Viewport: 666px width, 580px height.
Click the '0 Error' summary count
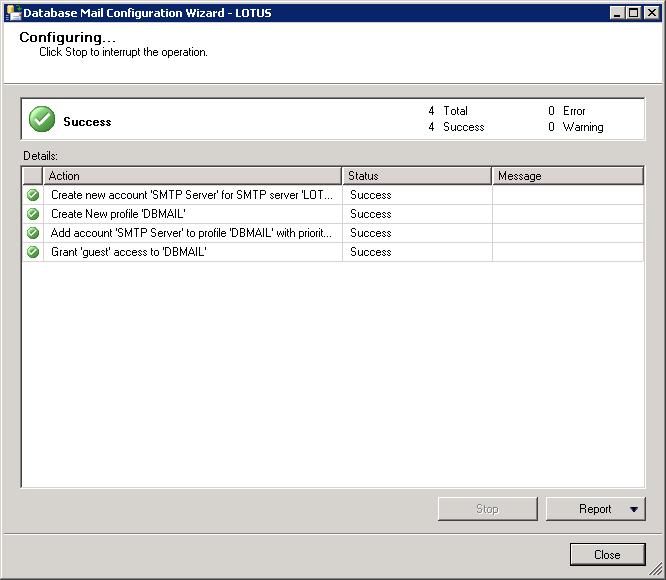click(567, 111)
